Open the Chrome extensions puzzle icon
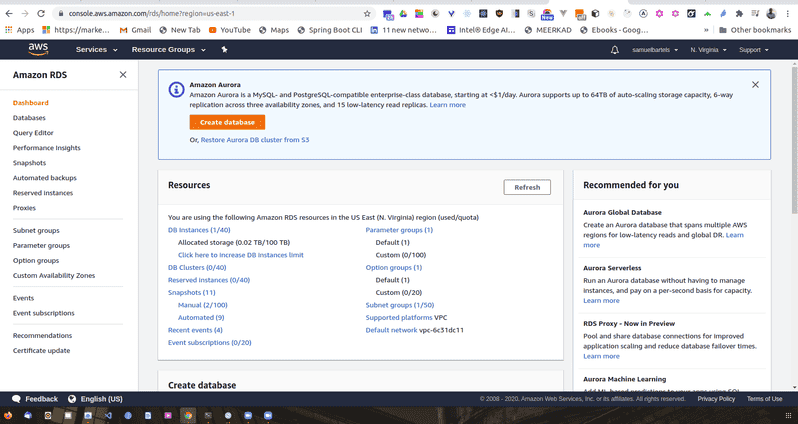Image resolution: width=798 pixels, height=424 pixels. coord(739,14)
